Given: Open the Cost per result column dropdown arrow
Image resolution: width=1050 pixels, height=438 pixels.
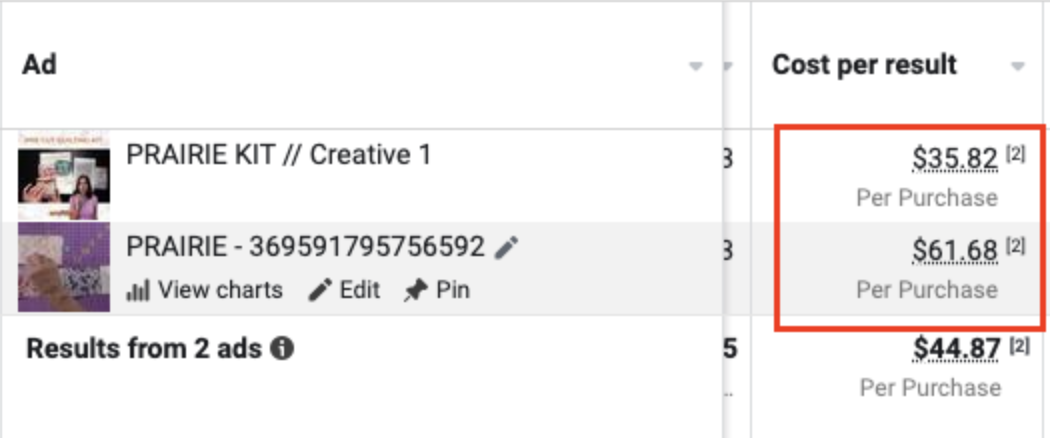Looking at the screenshot, I should click(1018, 67).
